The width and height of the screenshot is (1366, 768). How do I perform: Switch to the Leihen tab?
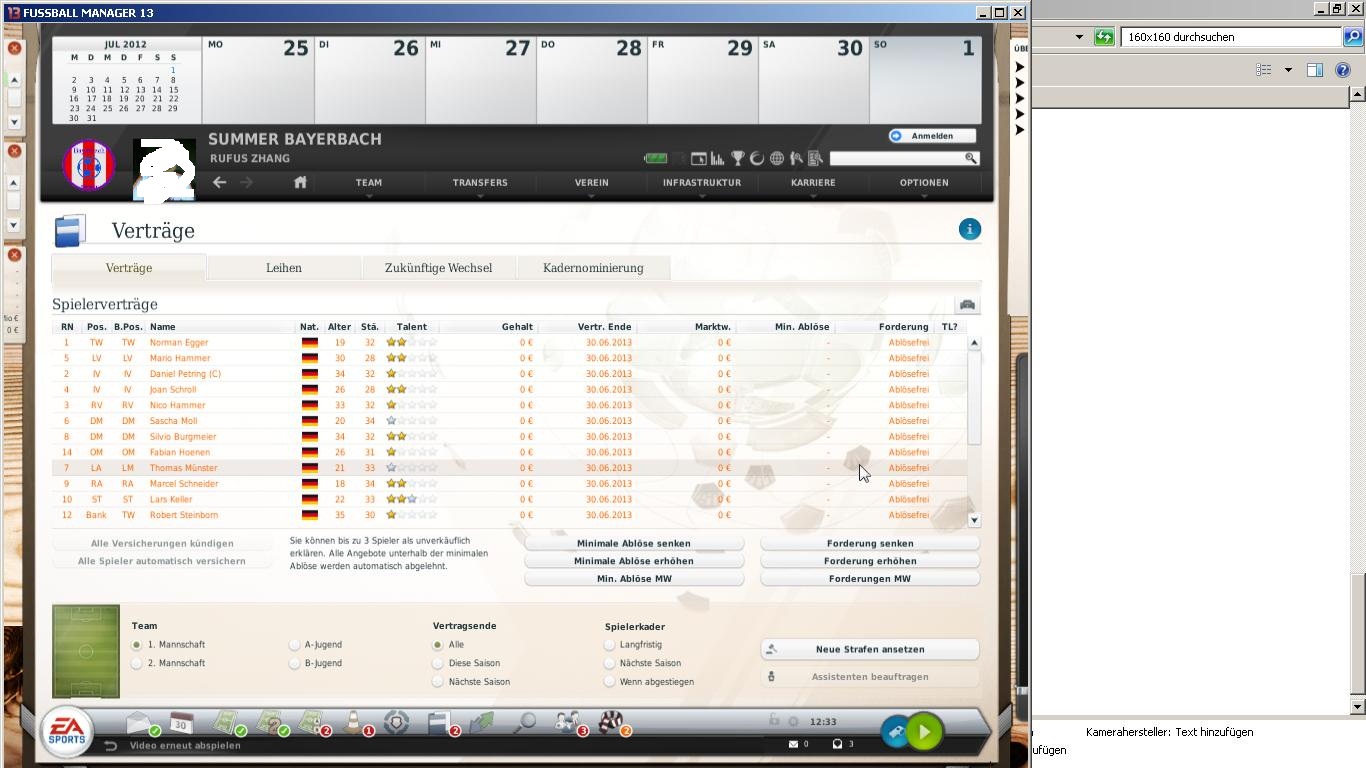[284, 268]
